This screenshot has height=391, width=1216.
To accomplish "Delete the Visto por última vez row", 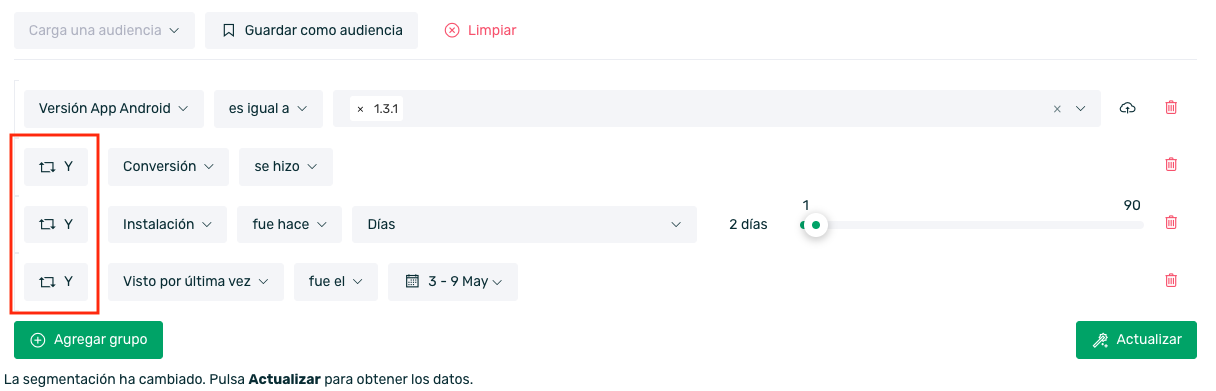I will pos(1171,281).
